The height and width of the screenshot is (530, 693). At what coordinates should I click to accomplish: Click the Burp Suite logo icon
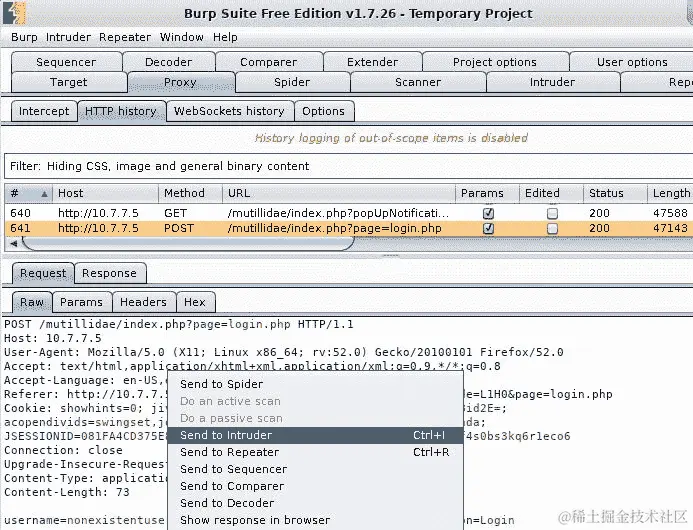point(14,13)
